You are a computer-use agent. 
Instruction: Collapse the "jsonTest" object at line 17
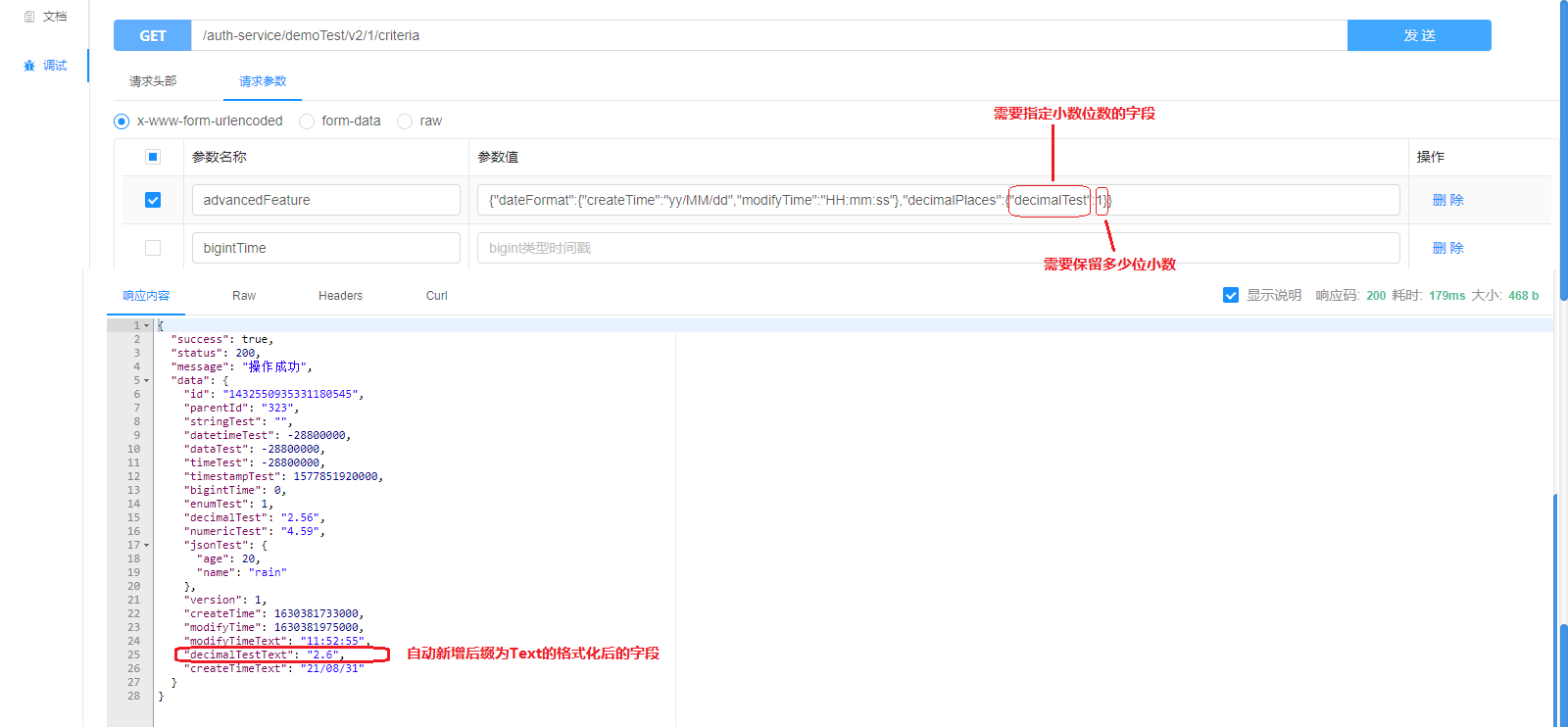tap(147, 545)
